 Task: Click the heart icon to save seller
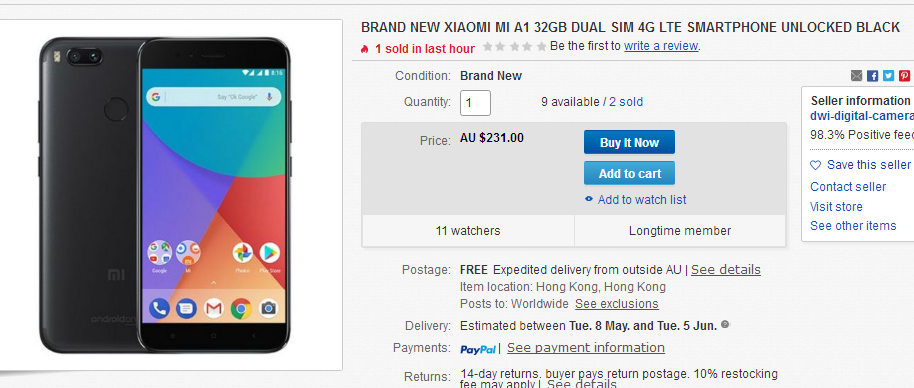(x=815, y=165)
